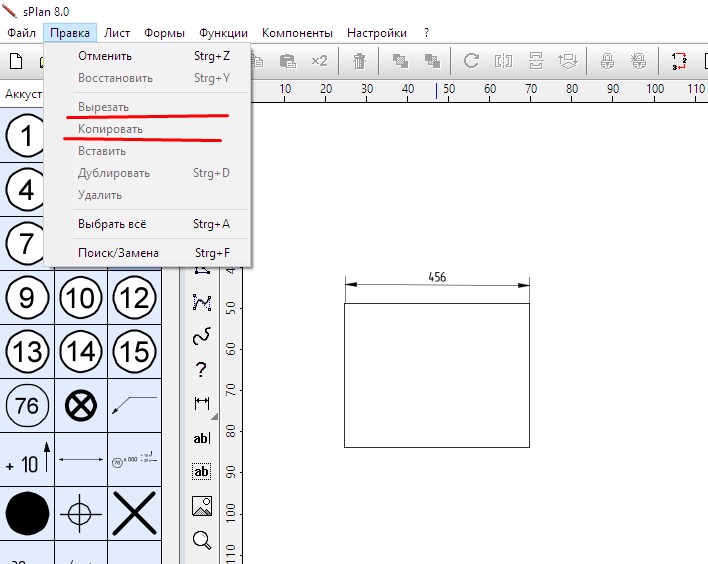The image size is (708, 564).
Task: Select the freehand curve tool
Action: tap(202, 336)
